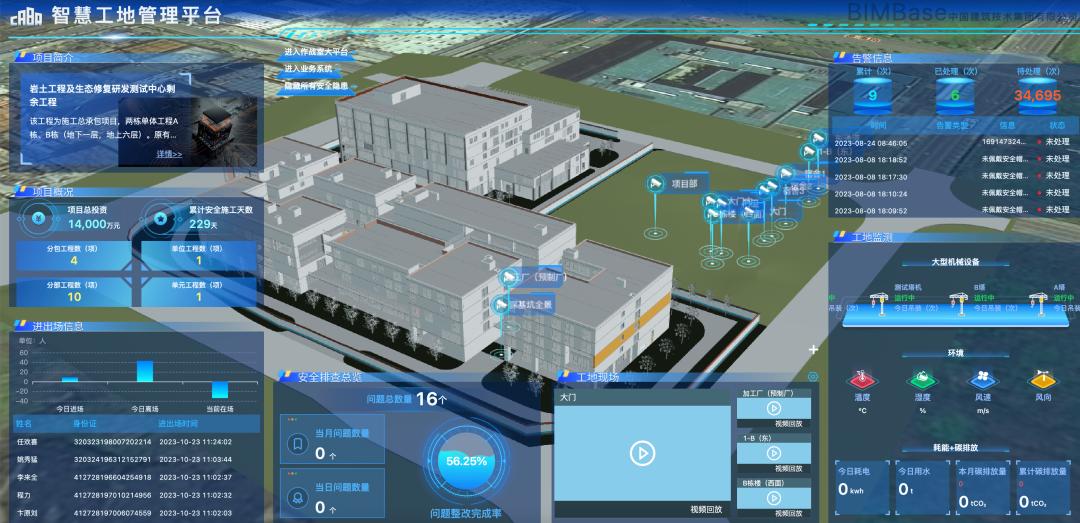Open alarm row dated 2023-08-08 18:18:52
The height and width of the screenshot is (523, 1080).
click(x=952, y=159)
